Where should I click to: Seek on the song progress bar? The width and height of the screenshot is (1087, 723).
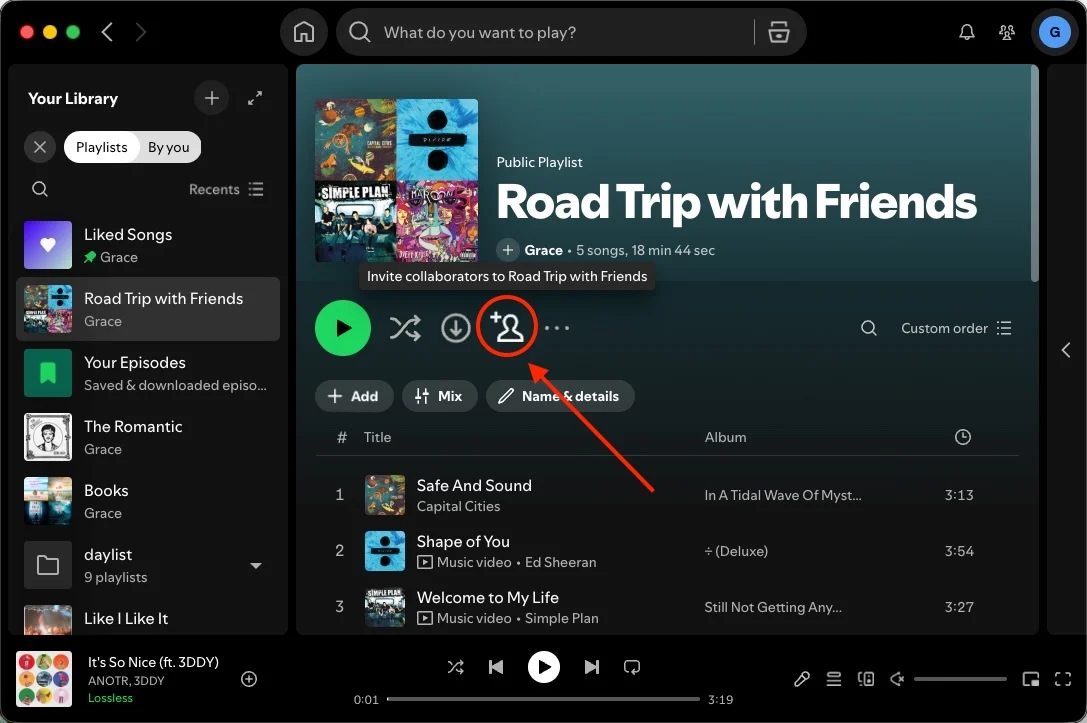(543, 699)
